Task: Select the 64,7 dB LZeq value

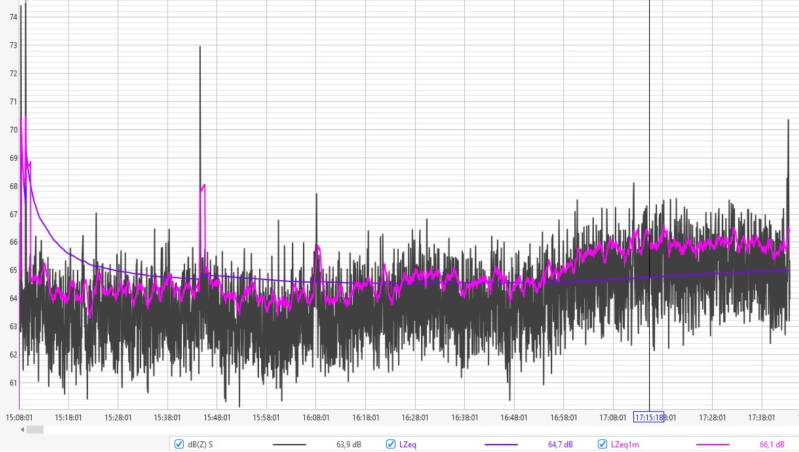Action: point(560,444)
